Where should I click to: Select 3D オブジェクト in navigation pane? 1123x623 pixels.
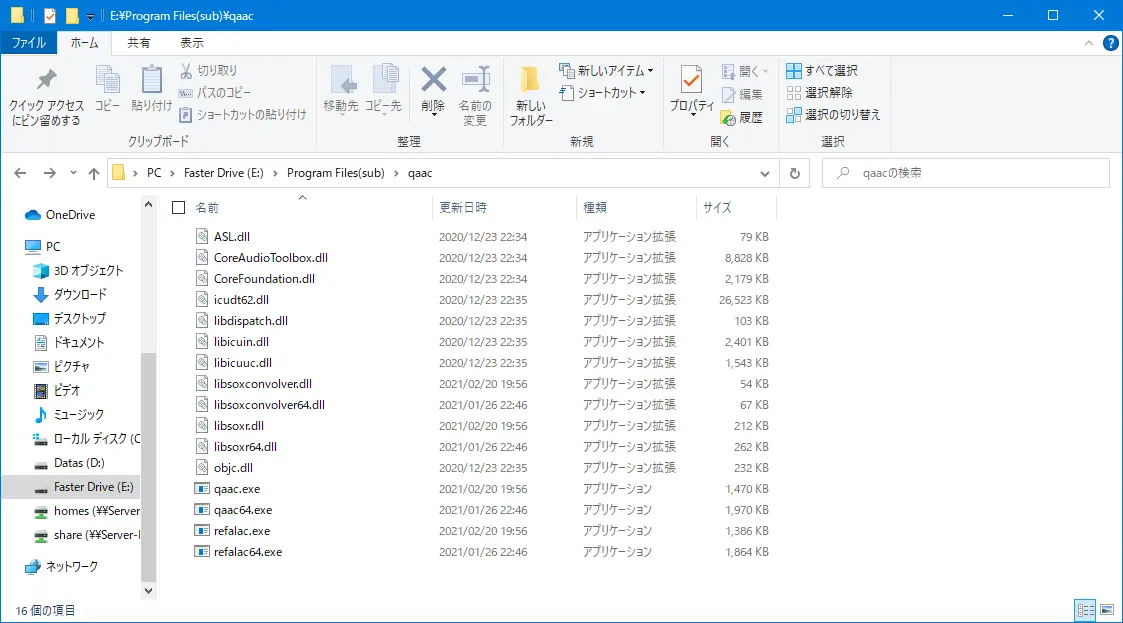click(88, 271)
